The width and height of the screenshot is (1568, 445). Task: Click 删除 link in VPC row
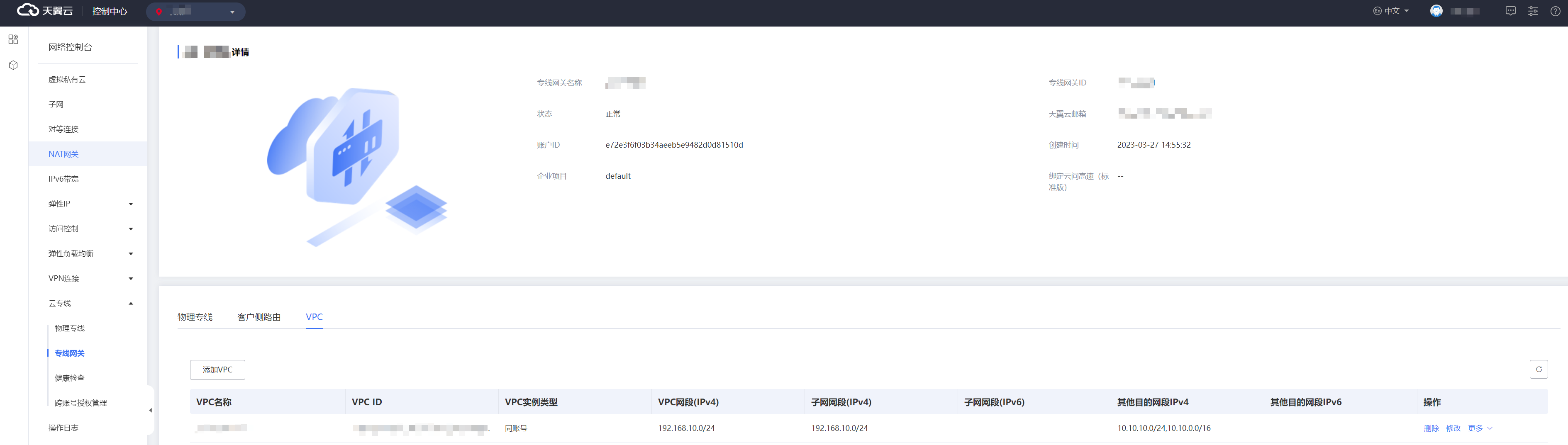pos(1431,428)
